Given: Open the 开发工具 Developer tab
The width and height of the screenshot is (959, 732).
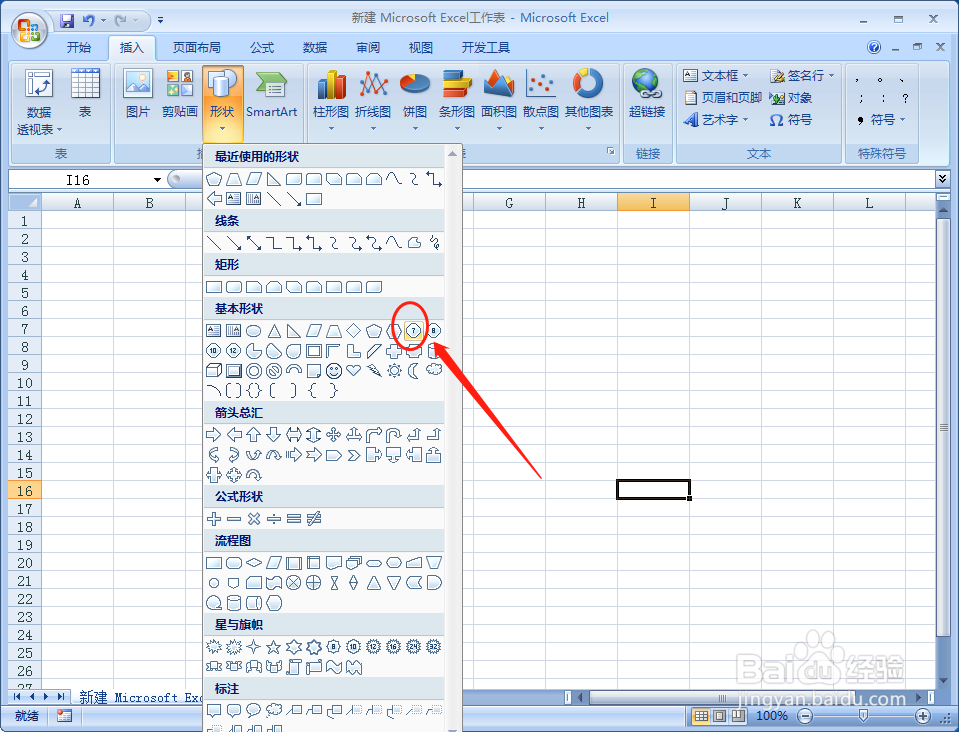Looking at the screenshot, I should (x=486, y=48).
